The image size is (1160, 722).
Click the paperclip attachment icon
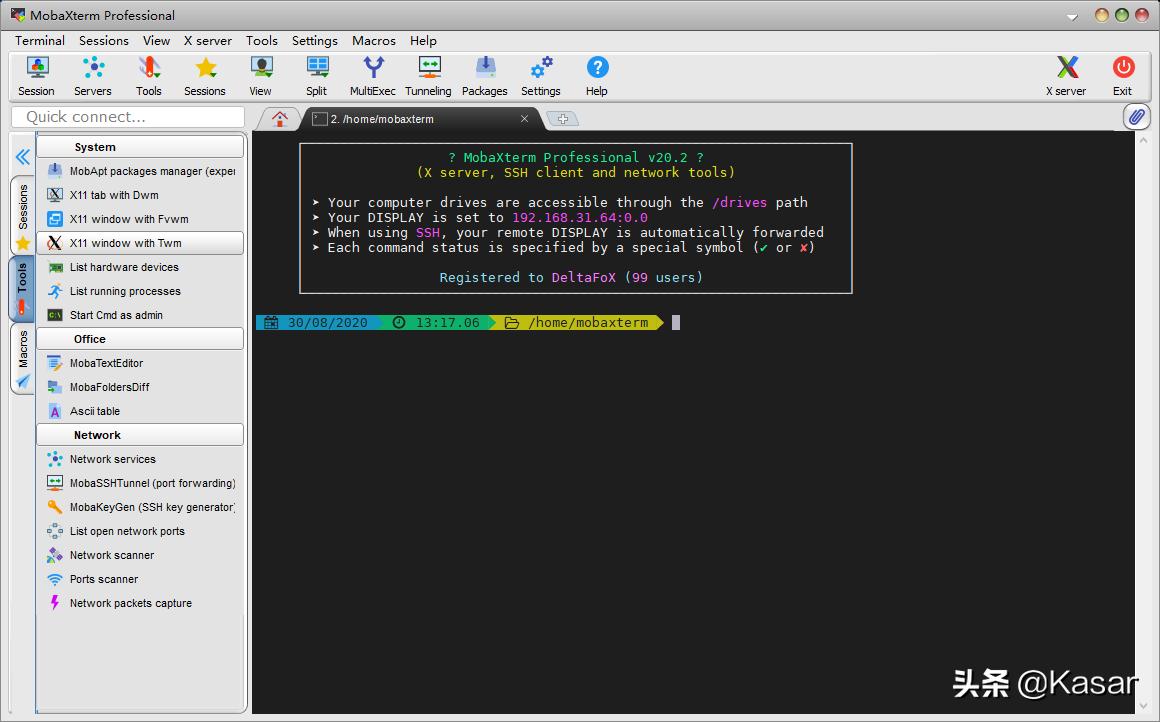(1137, 117)
